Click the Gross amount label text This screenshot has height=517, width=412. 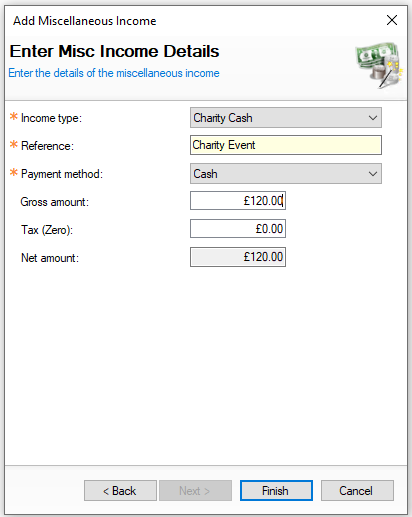pos(55,202)
